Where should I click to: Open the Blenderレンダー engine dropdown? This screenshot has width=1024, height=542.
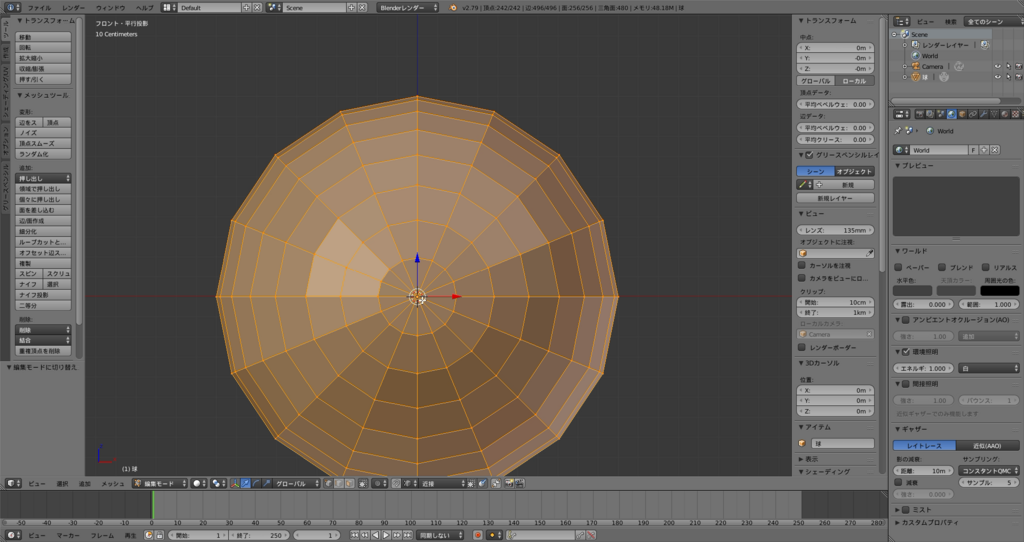pos(408,7)
